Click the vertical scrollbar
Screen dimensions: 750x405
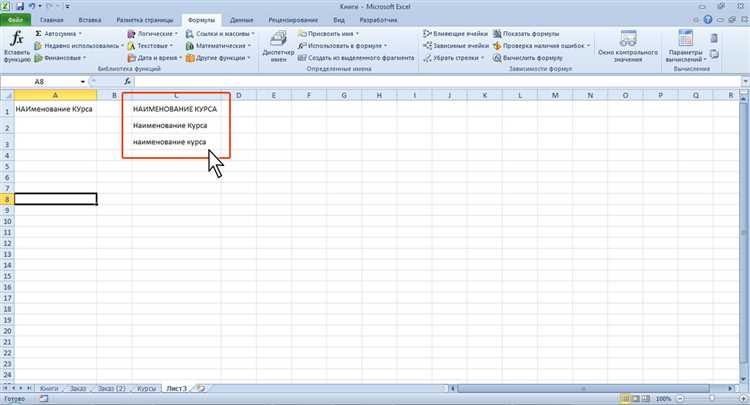pos(743,234)
